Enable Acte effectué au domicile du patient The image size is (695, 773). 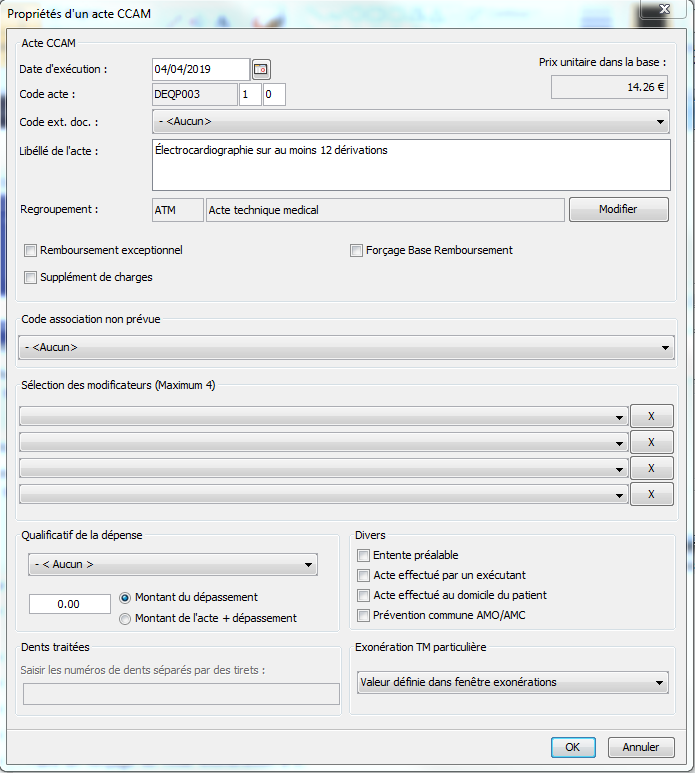click(x=364, y=595)
